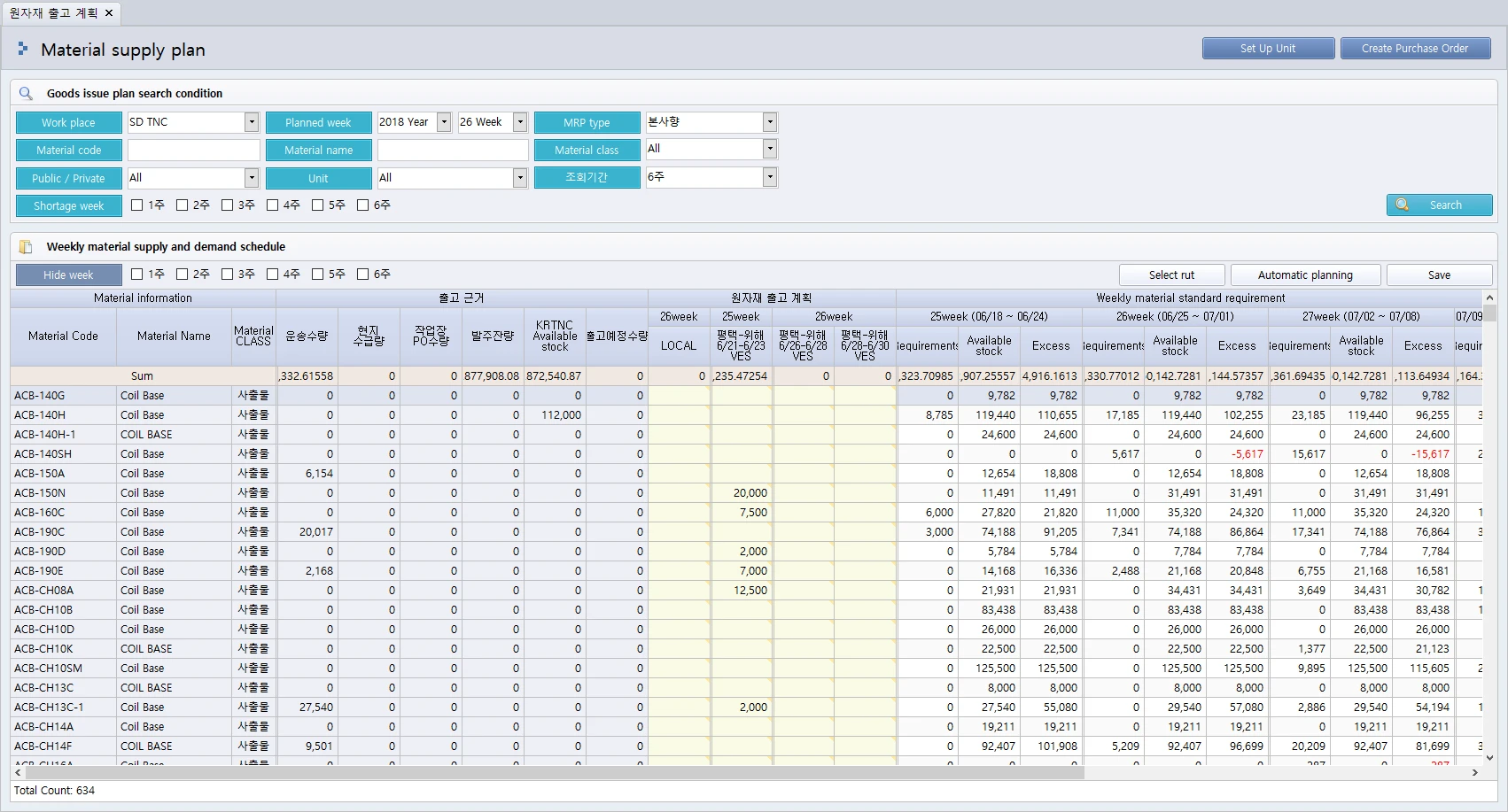Viewport: 1508px width, 812px height.
Task: Open the Work place dropdown
Action: pyautogui.click(x=252, y=122)
